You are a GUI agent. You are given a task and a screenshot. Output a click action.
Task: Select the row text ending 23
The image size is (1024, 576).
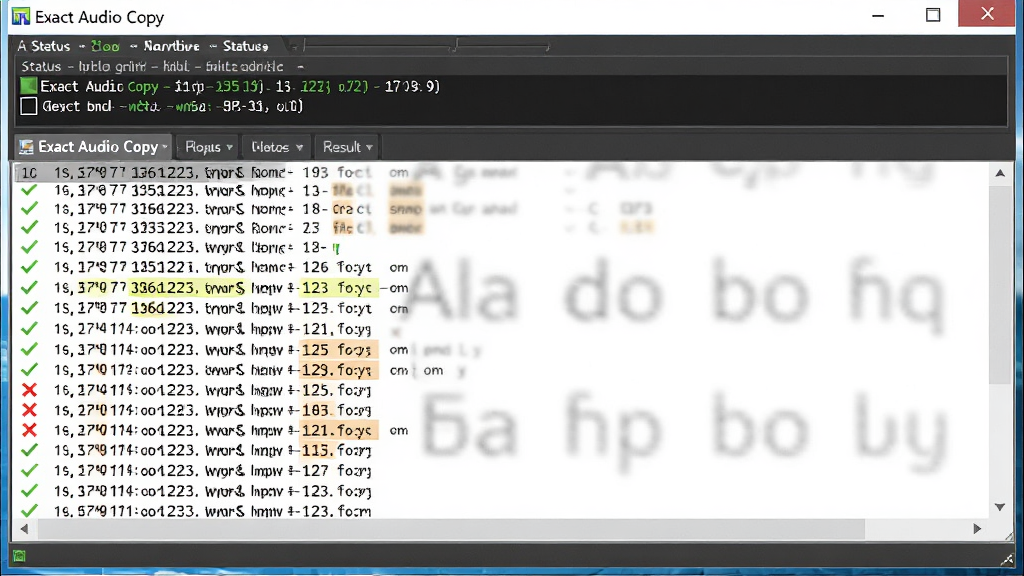[187, 228]
